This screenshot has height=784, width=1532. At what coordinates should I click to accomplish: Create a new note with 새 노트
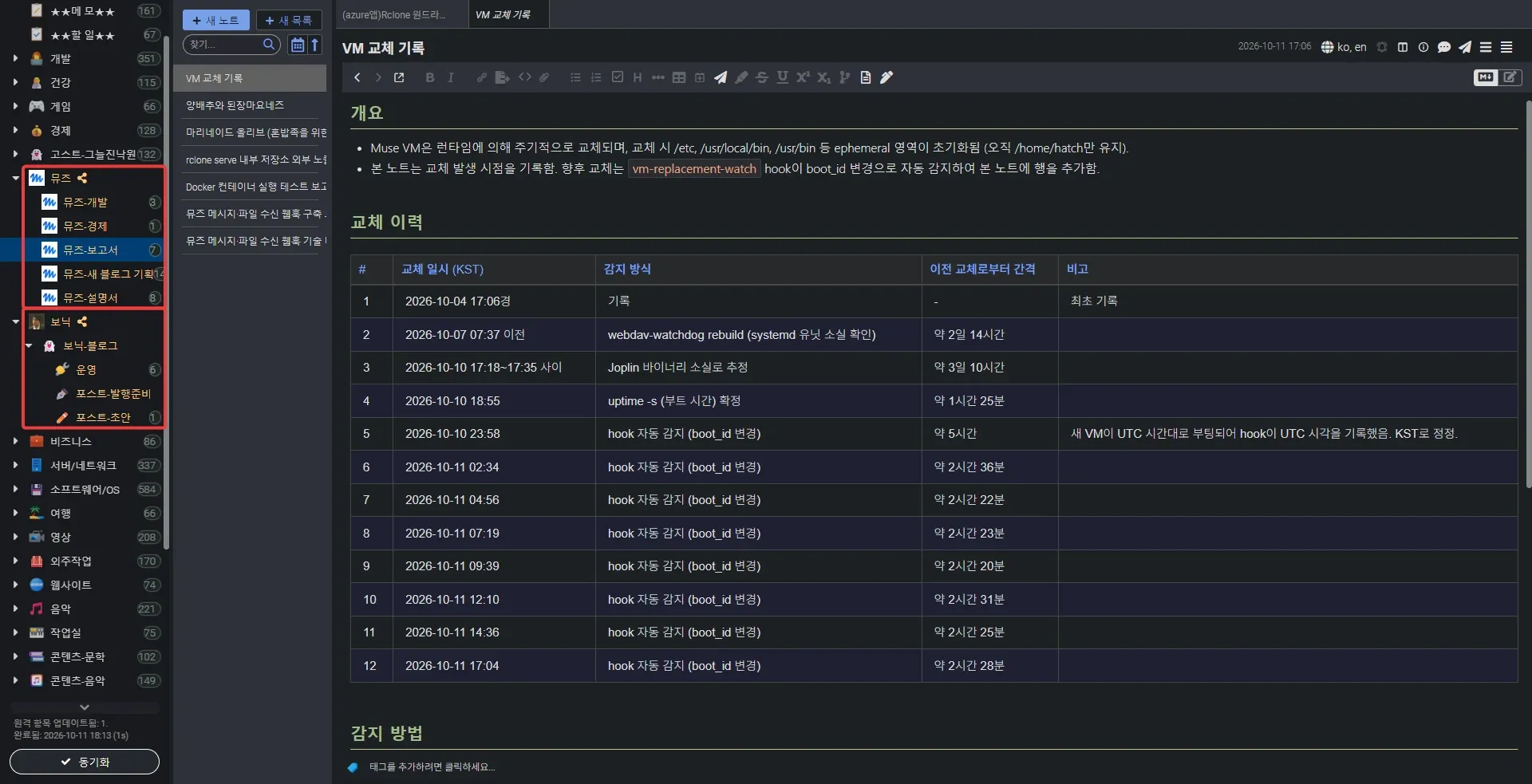click(x=216, y=20)
